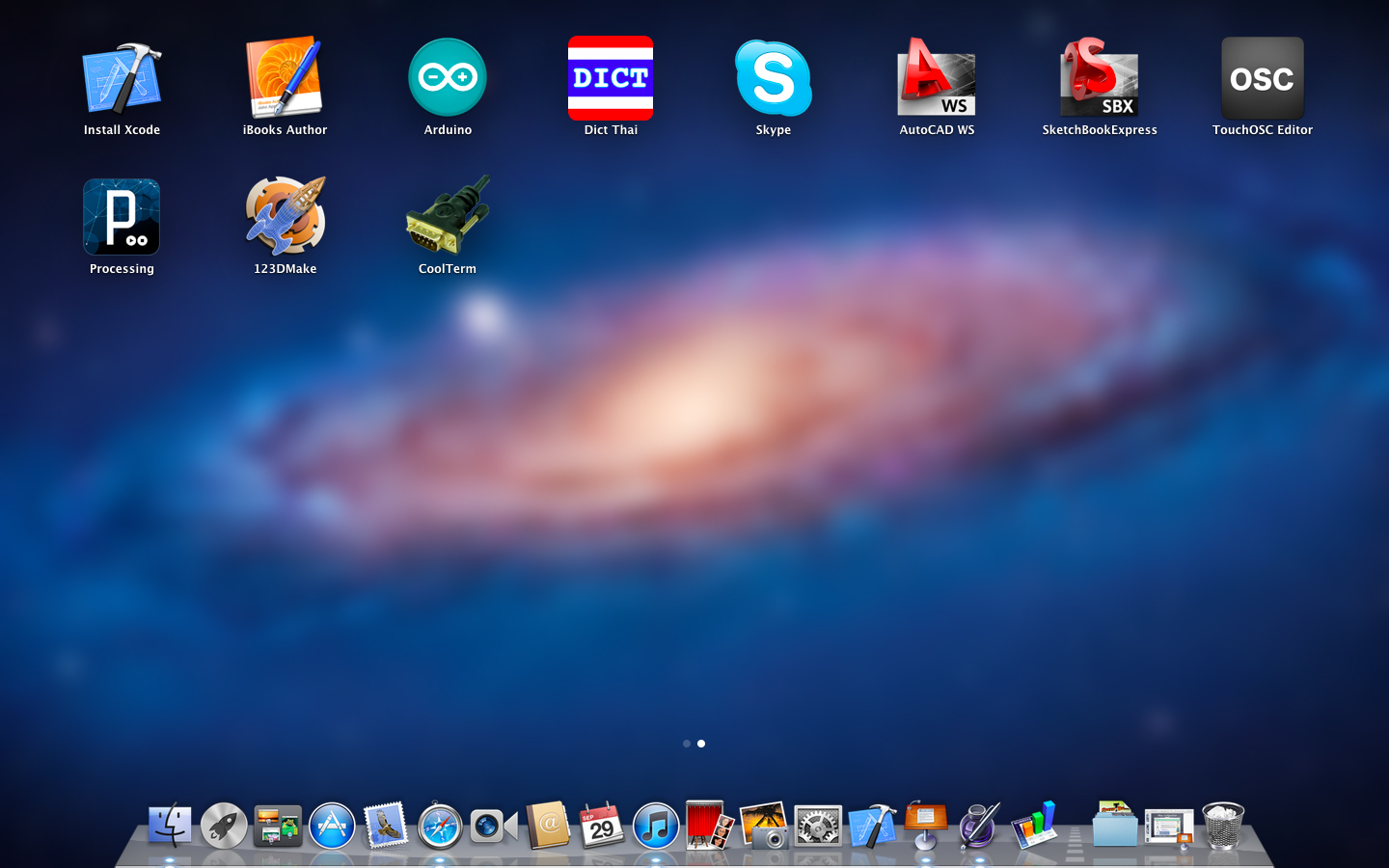The image size is (1389, 868).
Task: Open Mission Control from the Dock
Action: (278, 827)
